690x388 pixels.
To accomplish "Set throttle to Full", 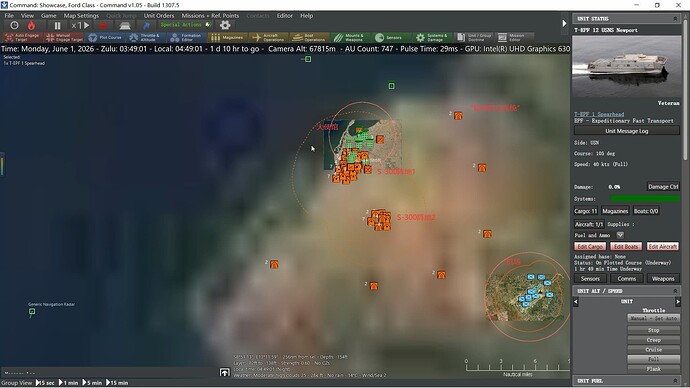I will [653, 359].
